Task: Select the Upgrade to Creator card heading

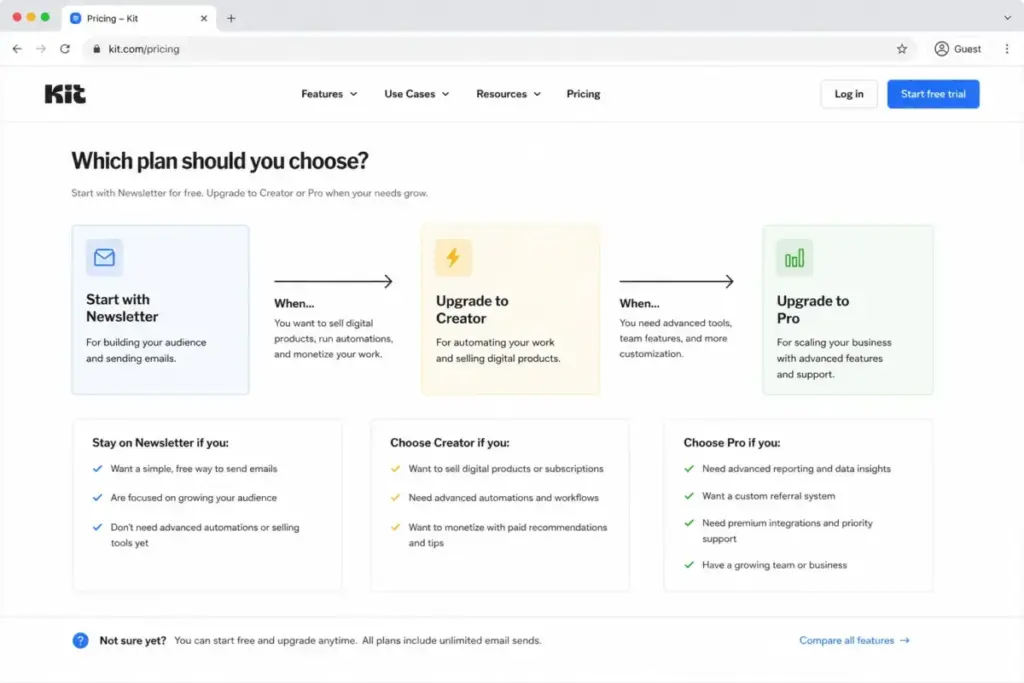Action: pyautogui.click(x=472, y=310)
